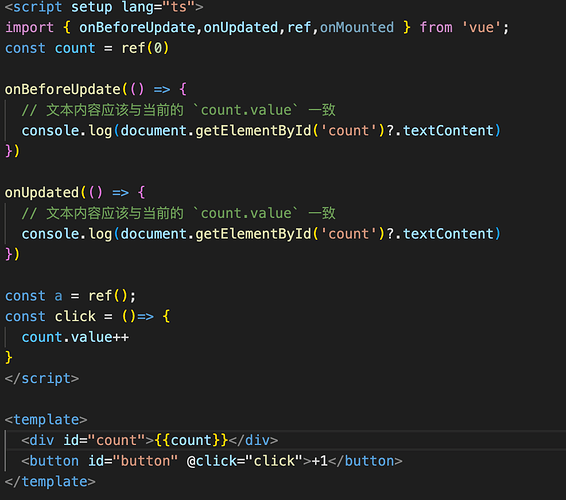The image size is (566, 500).
Task: Click the onBeforeUpdate hook call
Action: [x=63, y=89]
